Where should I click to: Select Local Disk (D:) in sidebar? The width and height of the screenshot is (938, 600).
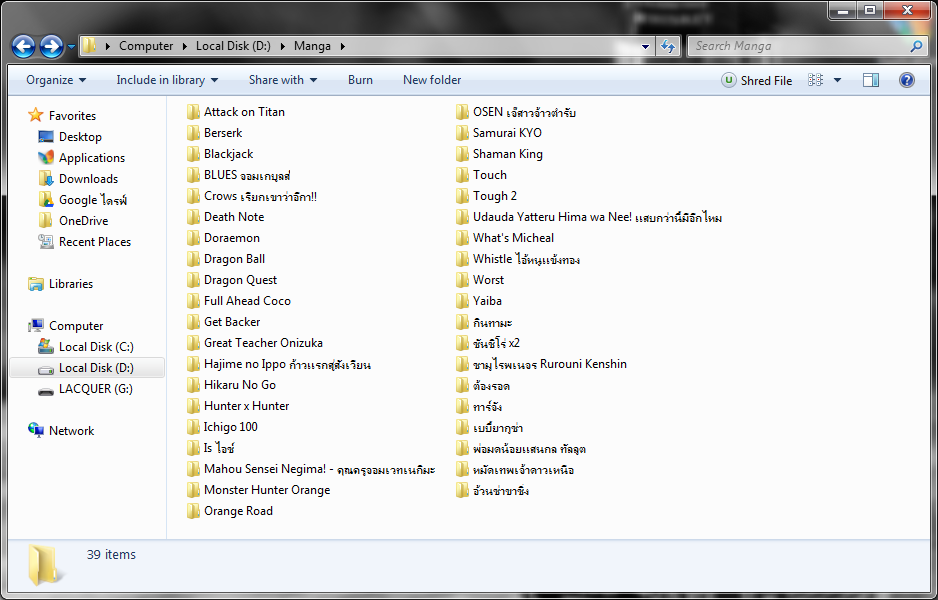point(87,367)
